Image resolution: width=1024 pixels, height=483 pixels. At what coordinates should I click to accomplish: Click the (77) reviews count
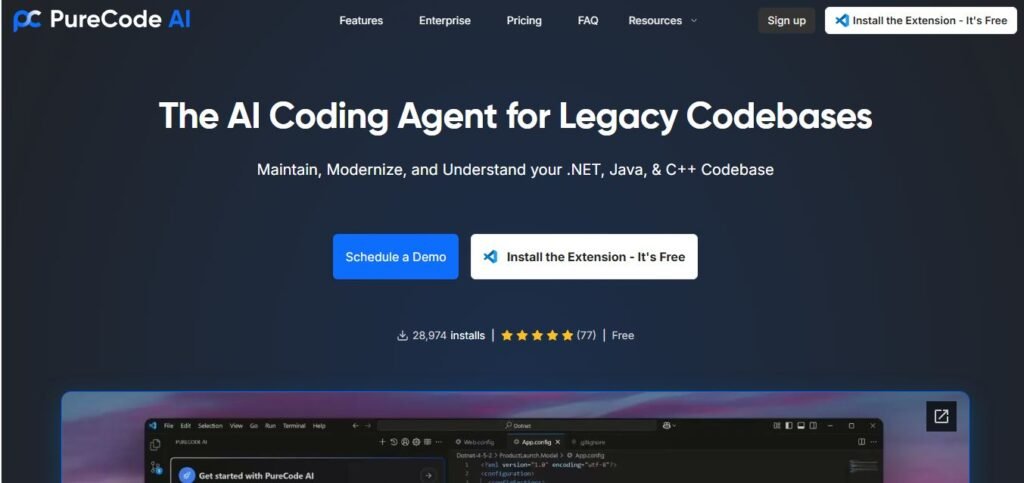(586, 335)
